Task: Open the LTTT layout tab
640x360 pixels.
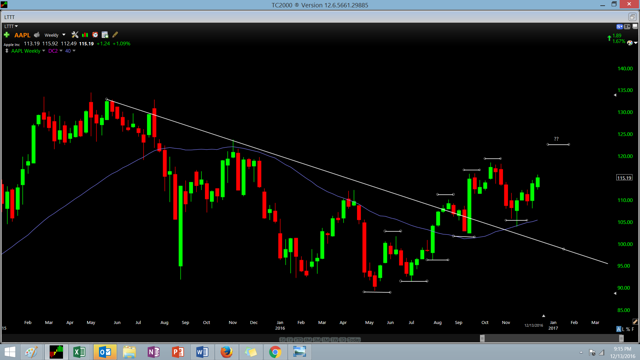Action: (9, 17)
